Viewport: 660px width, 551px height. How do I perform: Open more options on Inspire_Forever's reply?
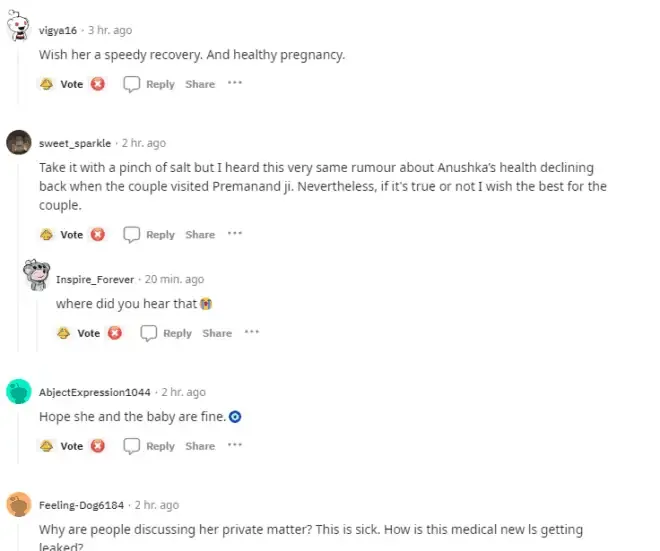(x=252, y=332)
